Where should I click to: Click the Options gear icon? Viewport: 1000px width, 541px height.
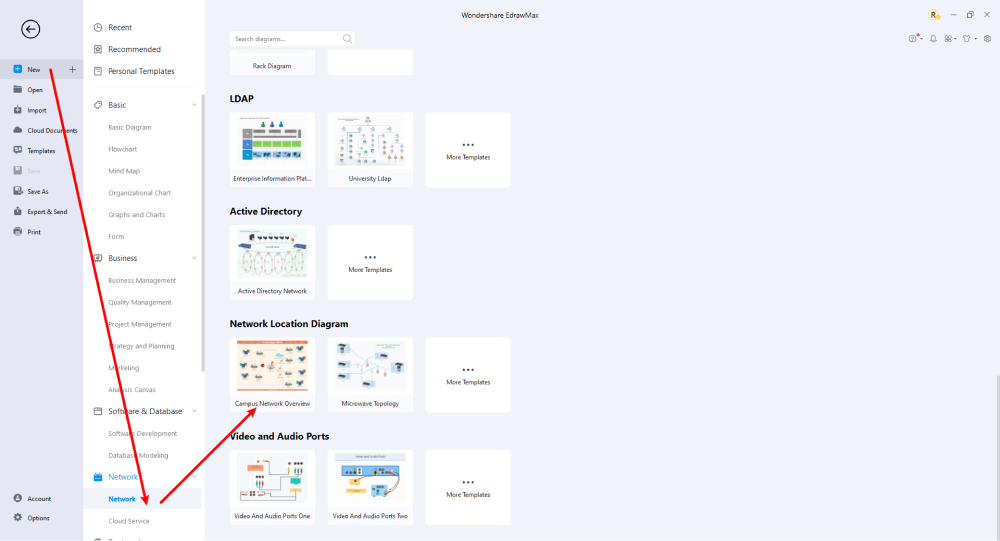tap(17, 517)
